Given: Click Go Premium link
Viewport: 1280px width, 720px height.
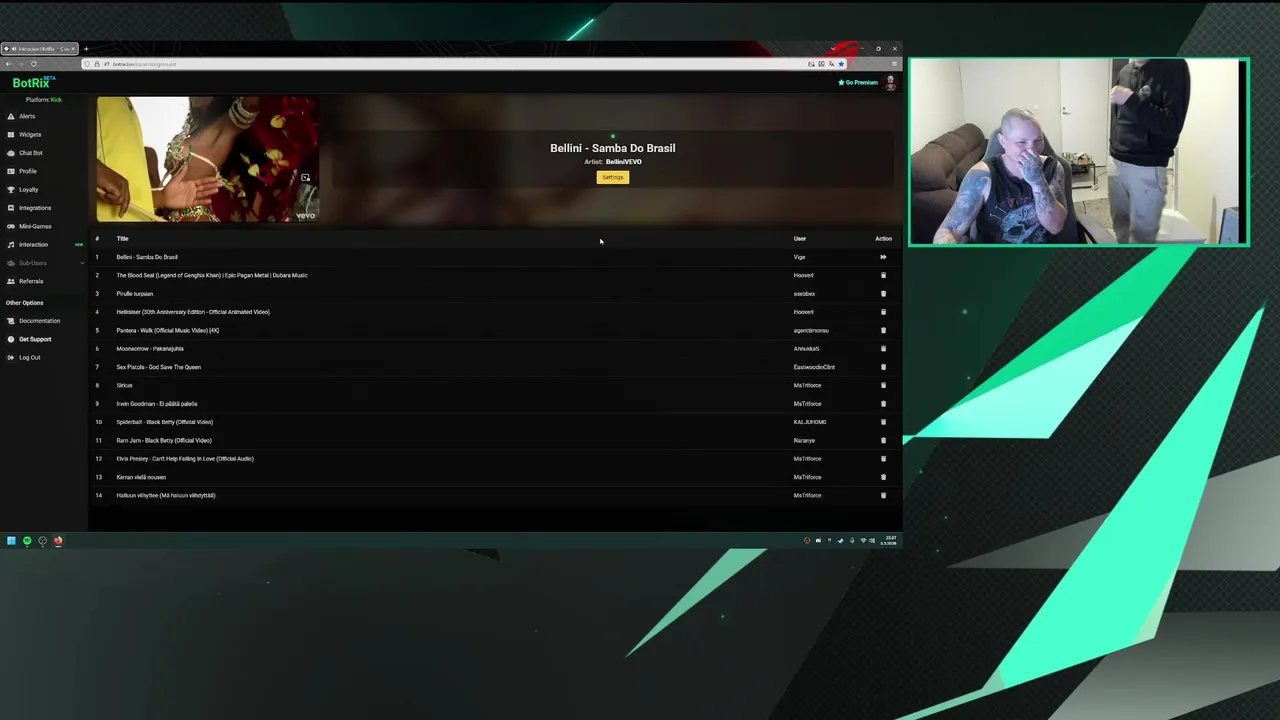Looking at the screenshot, I should pyautogui.click(x=858, y=83).
